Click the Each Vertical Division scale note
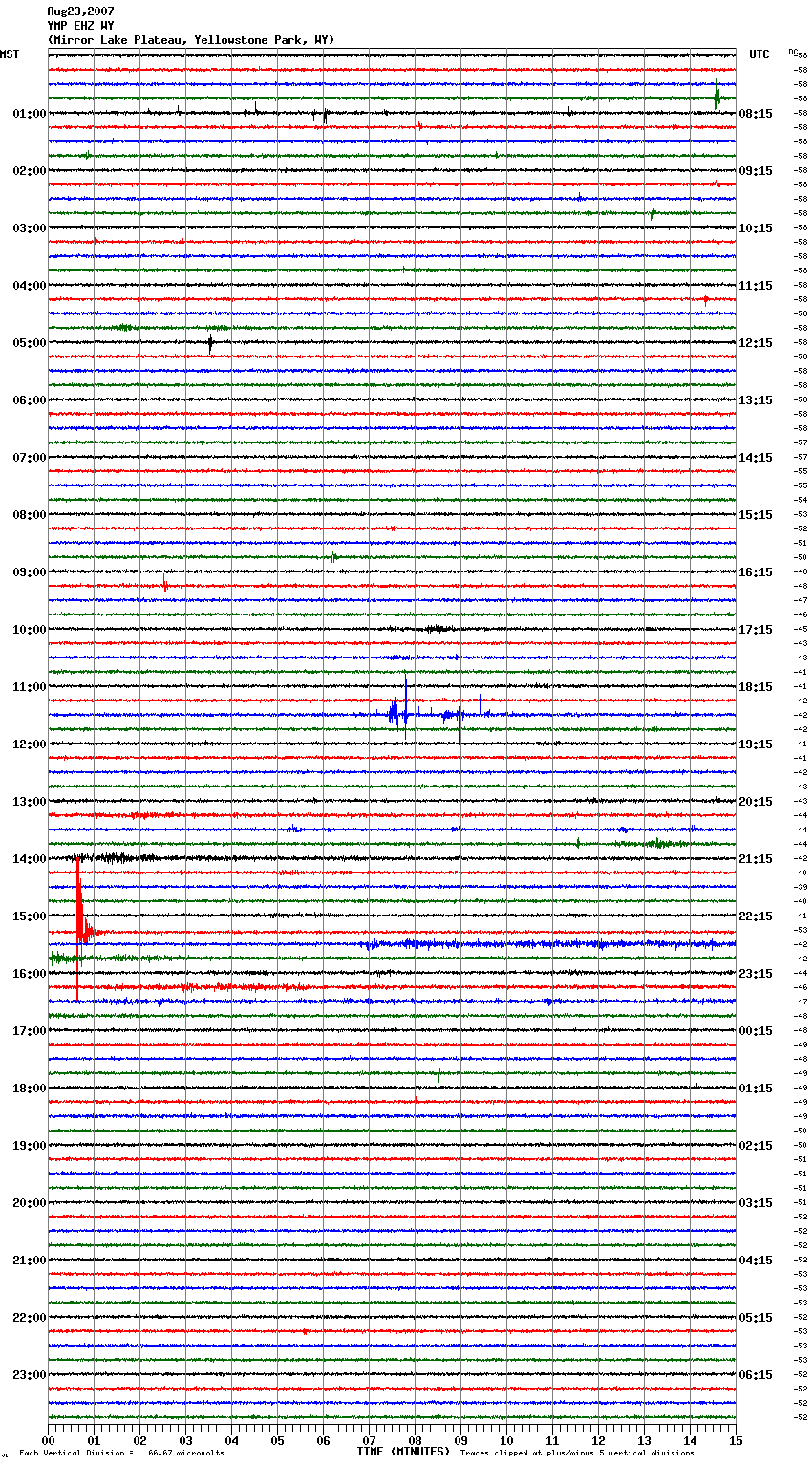Image resolution: width=812 pixels, height=1466 pixels. click(121, 1453)
